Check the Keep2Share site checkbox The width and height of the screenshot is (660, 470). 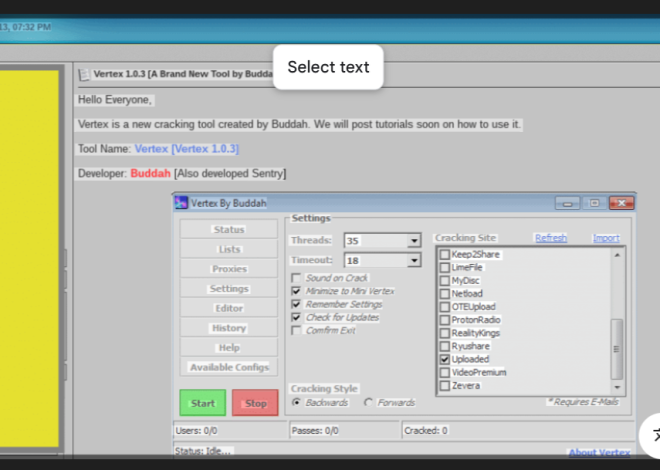(x=444, y=255)
